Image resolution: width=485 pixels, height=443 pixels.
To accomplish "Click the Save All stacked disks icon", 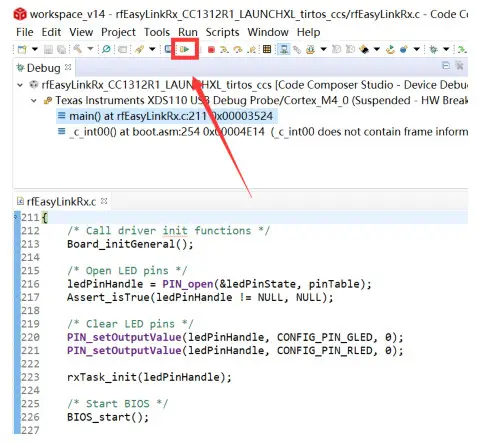I will pyautogui.click(x=61, y=50).
